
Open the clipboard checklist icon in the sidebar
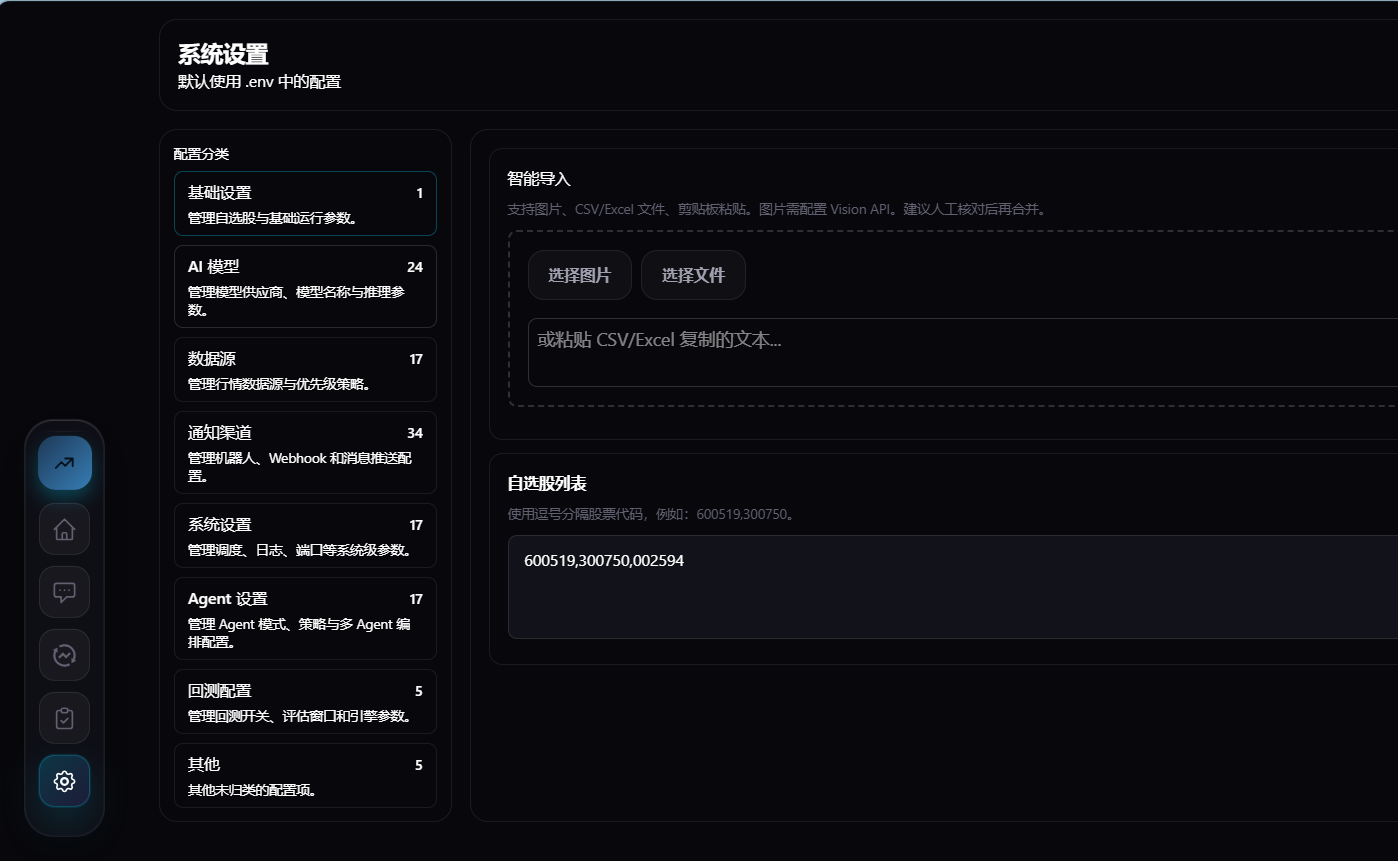pos(64,718)
